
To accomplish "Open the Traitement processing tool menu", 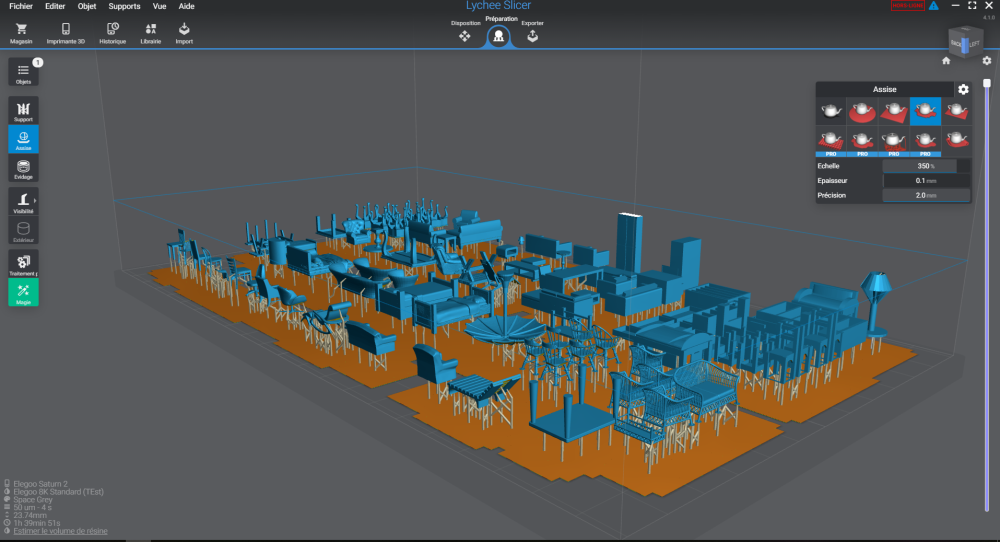I will click(23, 263).
